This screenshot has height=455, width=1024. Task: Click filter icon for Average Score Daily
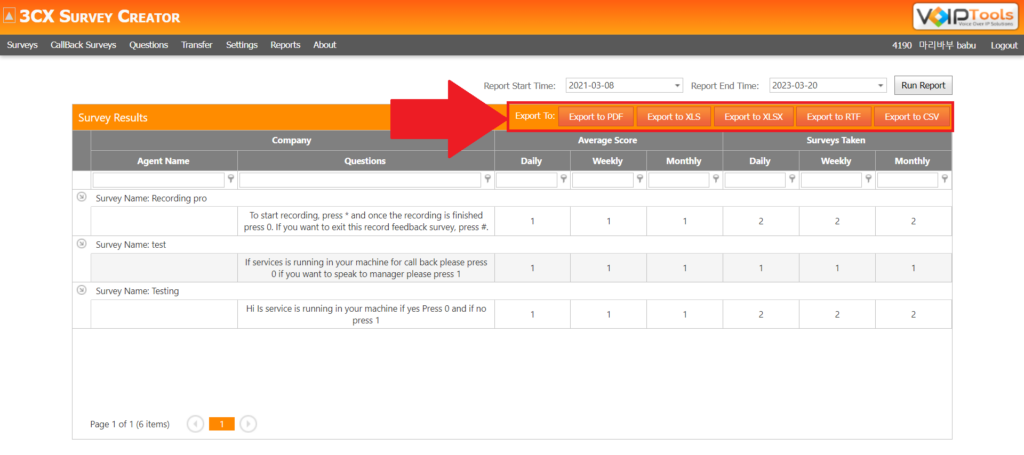pyautogui.click(x=563, y=180)
